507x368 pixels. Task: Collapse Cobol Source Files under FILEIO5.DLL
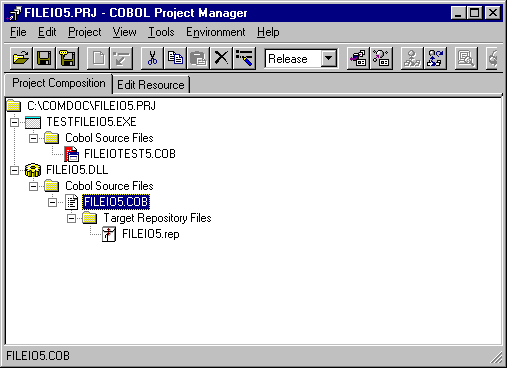[33, 186]
